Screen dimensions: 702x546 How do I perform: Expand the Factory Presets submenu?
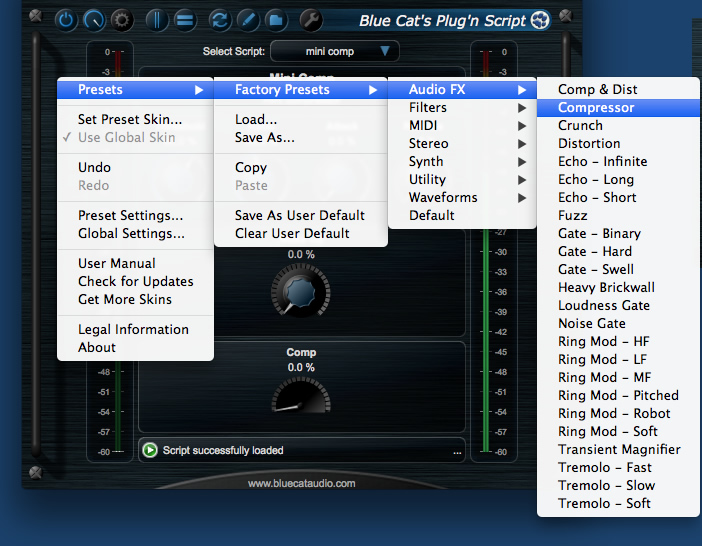[x=301, y=90]
